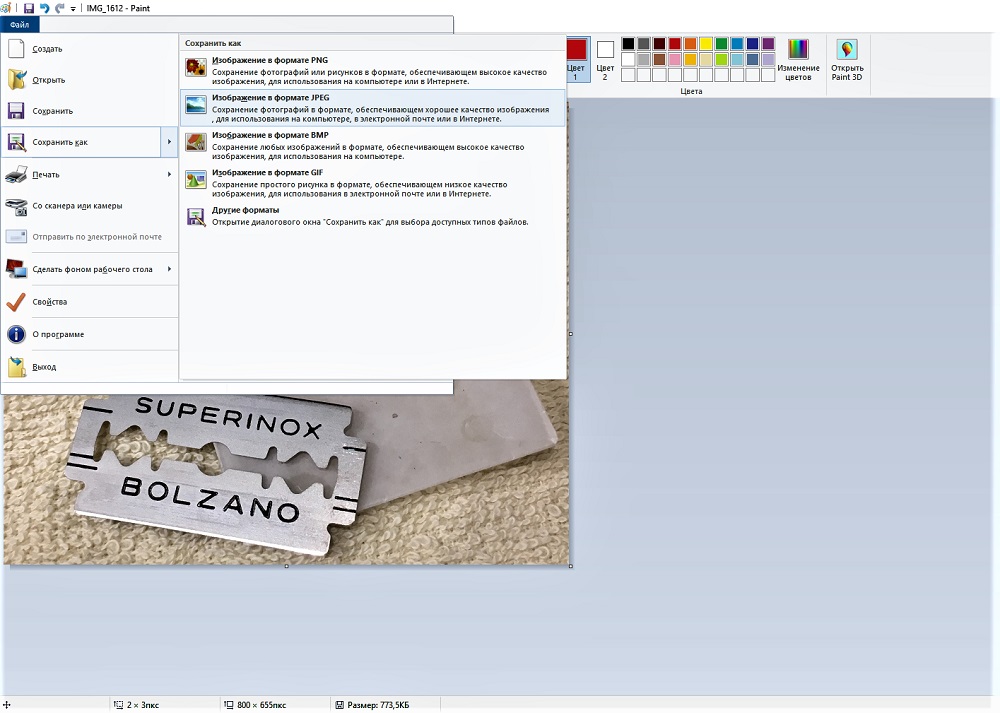Pick the blue-gray color swatch
Screen dimensions: 1000x713
tap(753, 59)
